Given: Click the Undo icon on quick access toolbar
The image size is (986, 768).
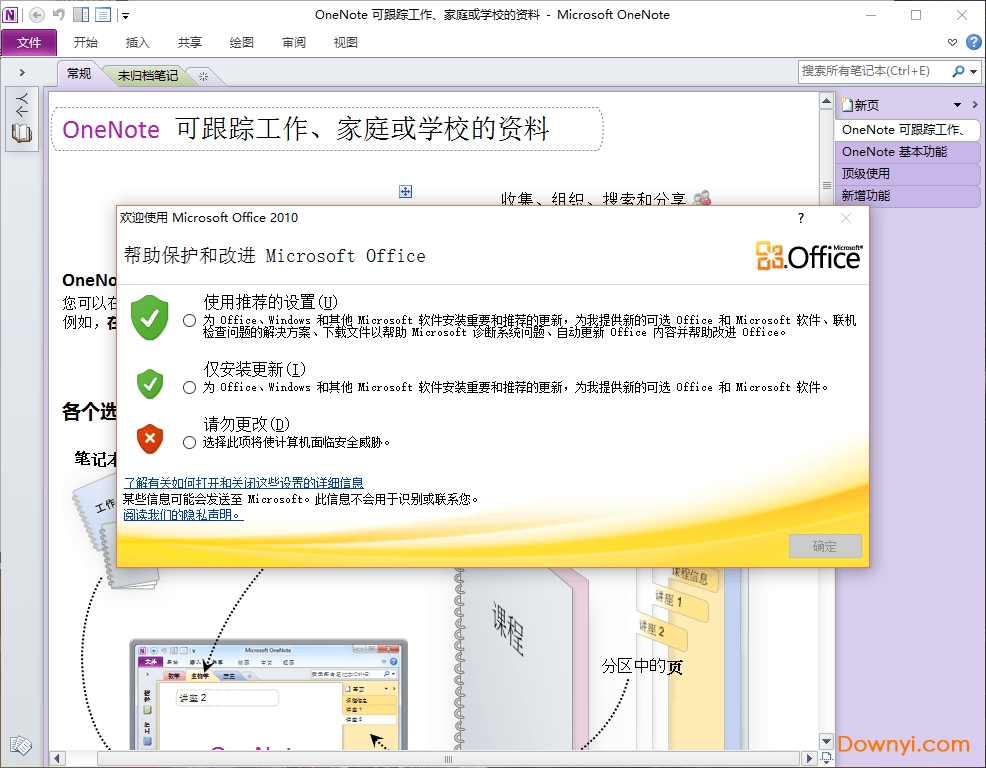Looking at the screenshot, I should (x=58, y=15).
